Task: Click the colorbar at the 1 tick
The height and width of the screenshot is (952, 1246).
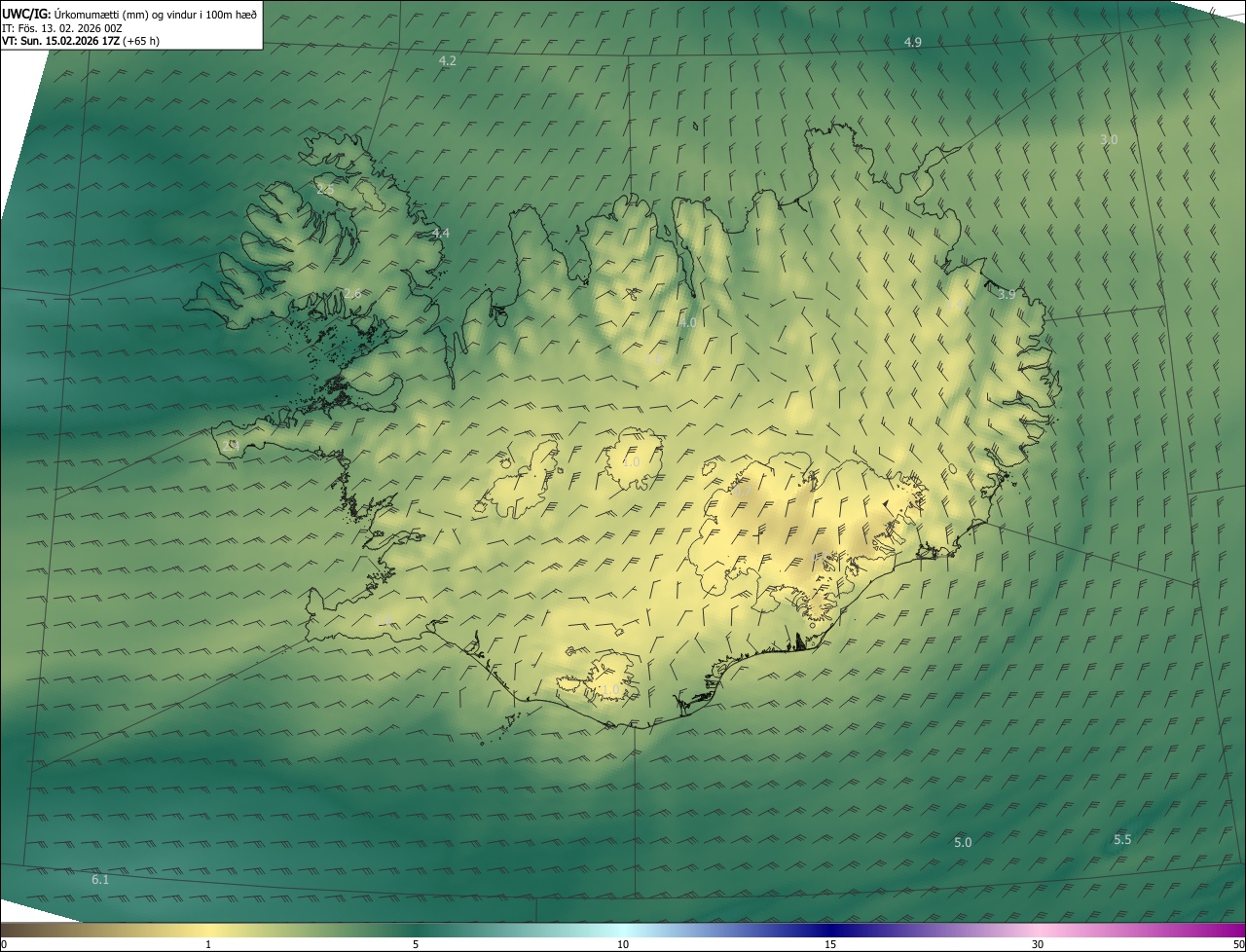Action: (208, 944)
